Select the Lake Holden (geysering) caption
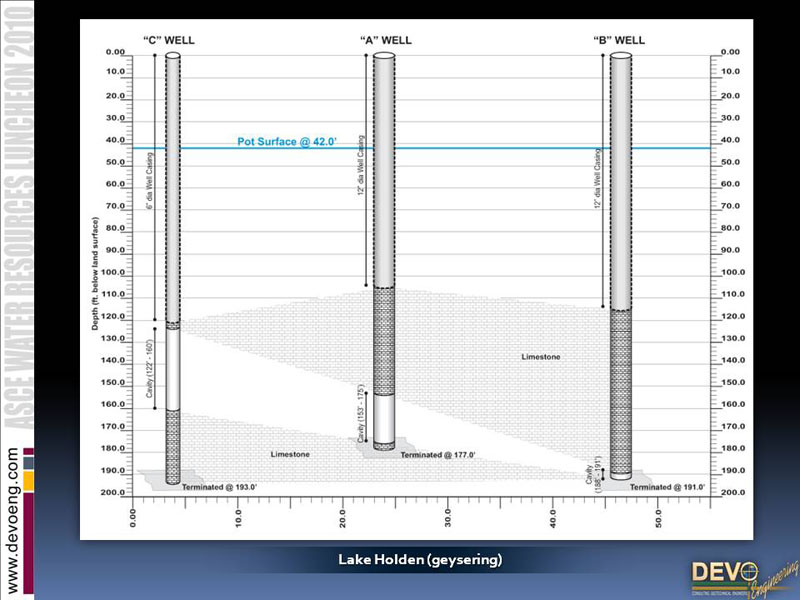Viewport: 800px width, 600px height. click(x=419, y=560)
